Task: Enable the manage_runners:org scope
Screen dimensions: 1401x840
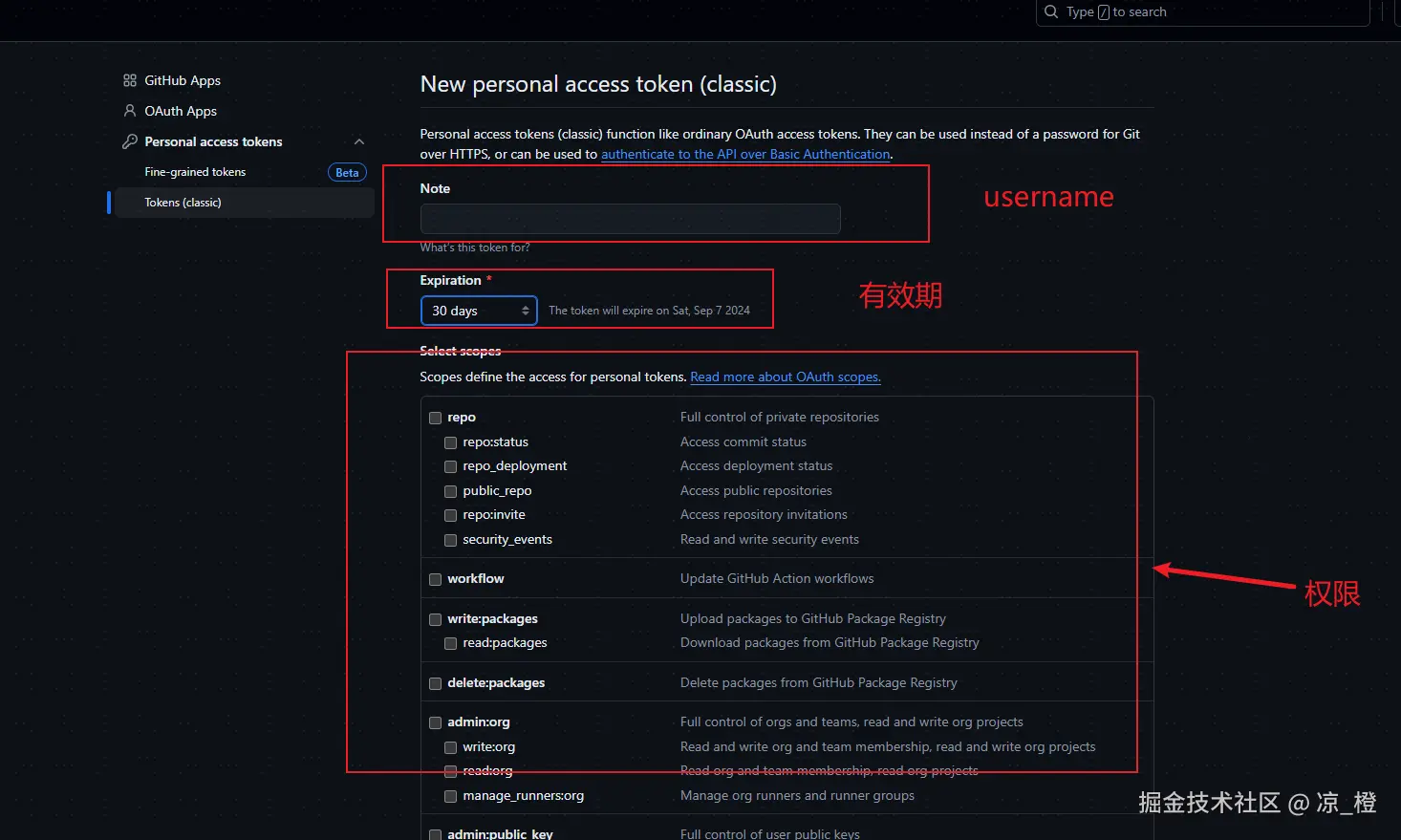Action: point(450,796)
